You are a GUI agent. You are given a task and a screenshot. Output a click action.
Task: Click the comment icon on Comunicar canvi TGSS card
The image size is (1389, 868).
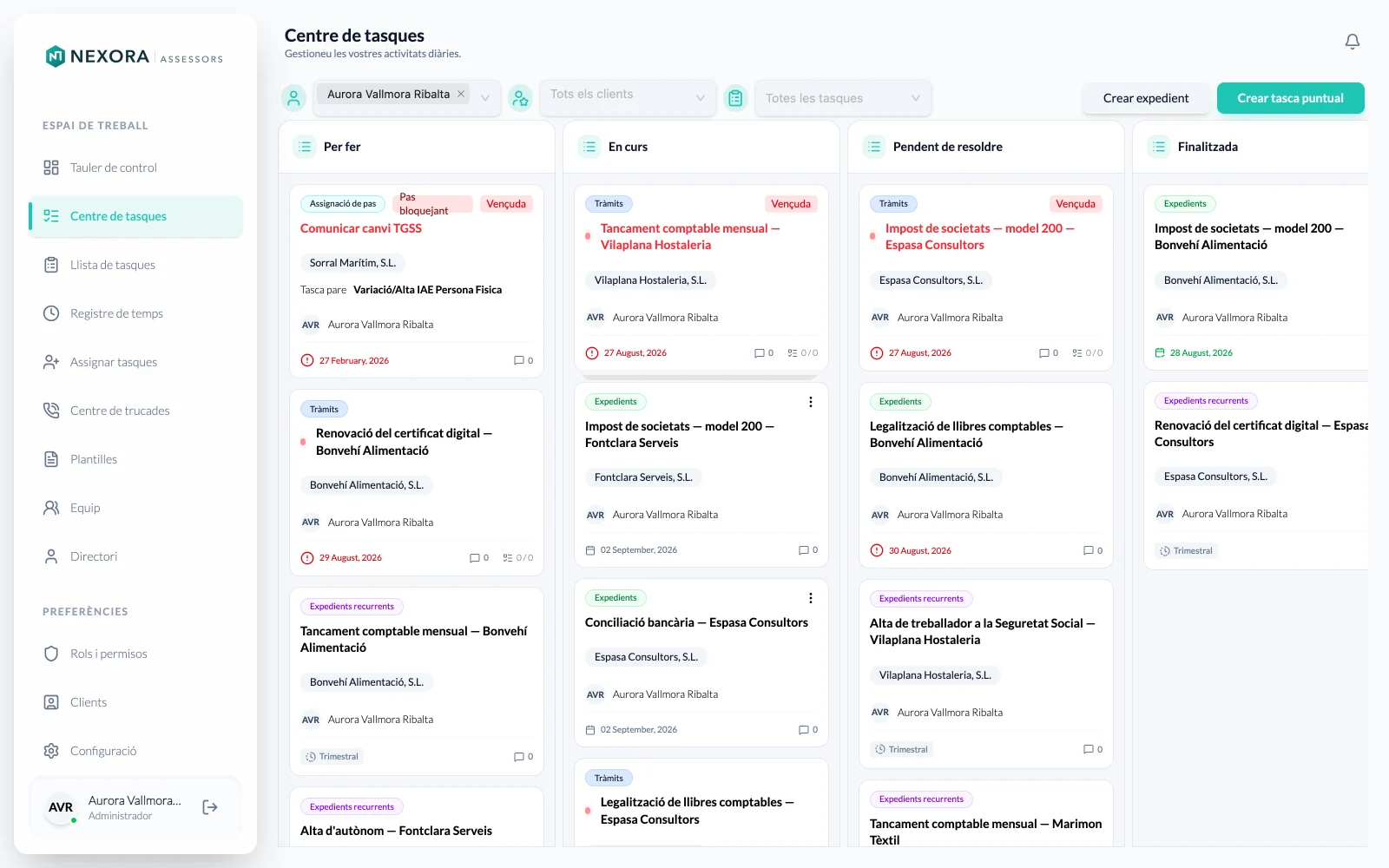[518, 360]
